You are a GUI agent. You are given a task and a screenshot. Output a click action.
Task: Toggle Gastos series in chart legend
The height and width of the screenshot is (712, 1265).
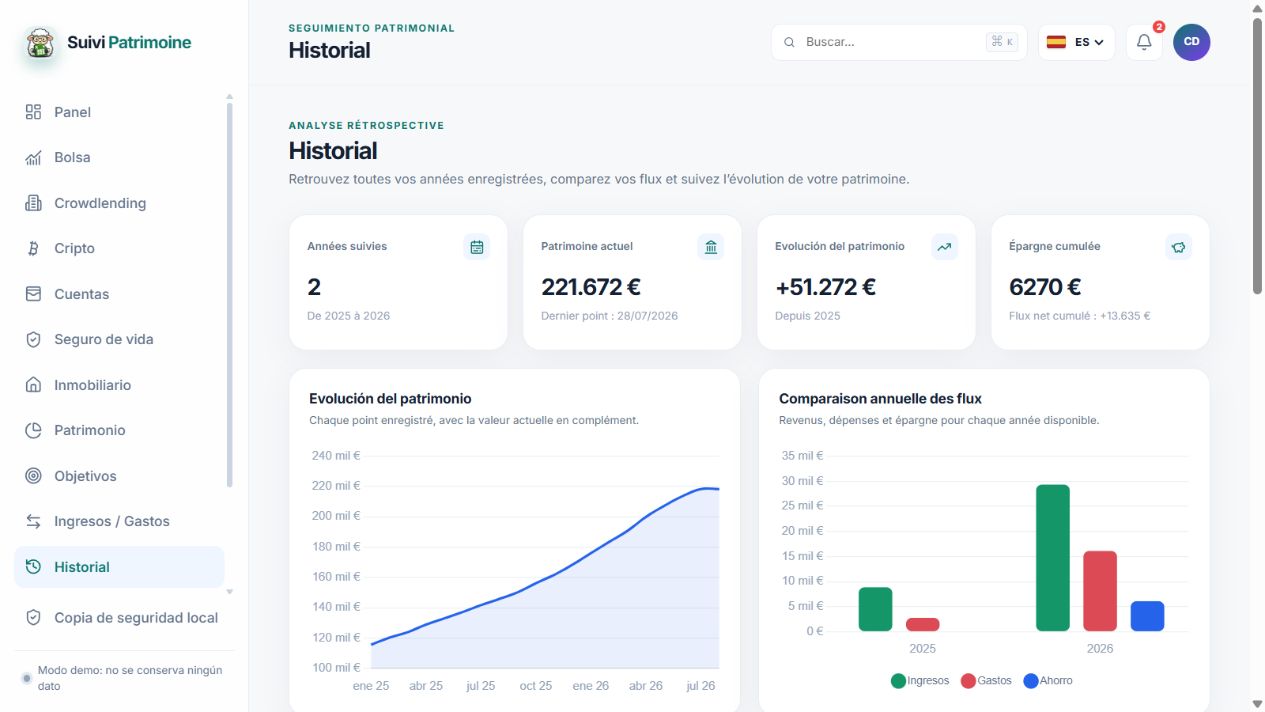pos(986,681)
